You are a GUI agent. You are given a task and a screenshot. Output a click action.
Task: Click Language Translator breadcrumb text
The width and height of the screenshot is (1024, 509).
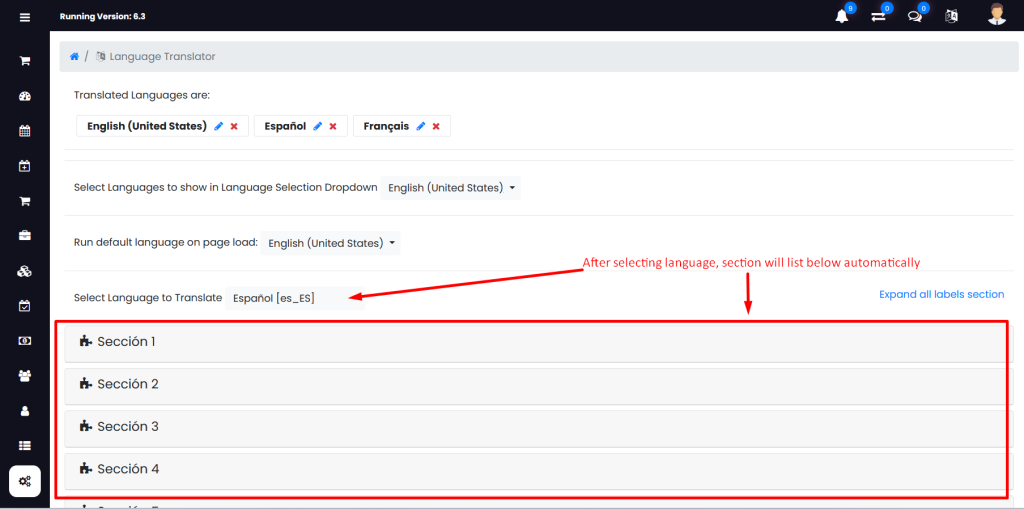(x=162, y=57)
